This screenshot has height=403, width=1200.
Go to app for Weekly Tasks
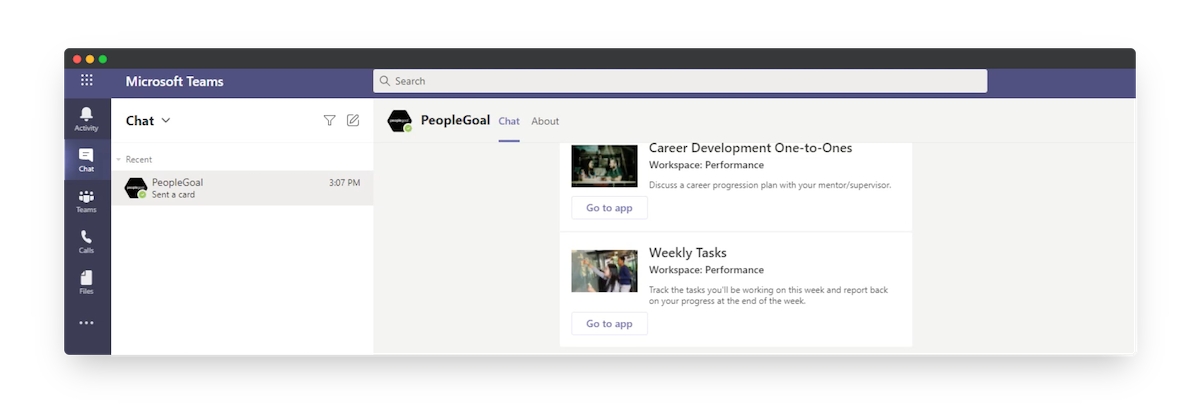[609, 323]
